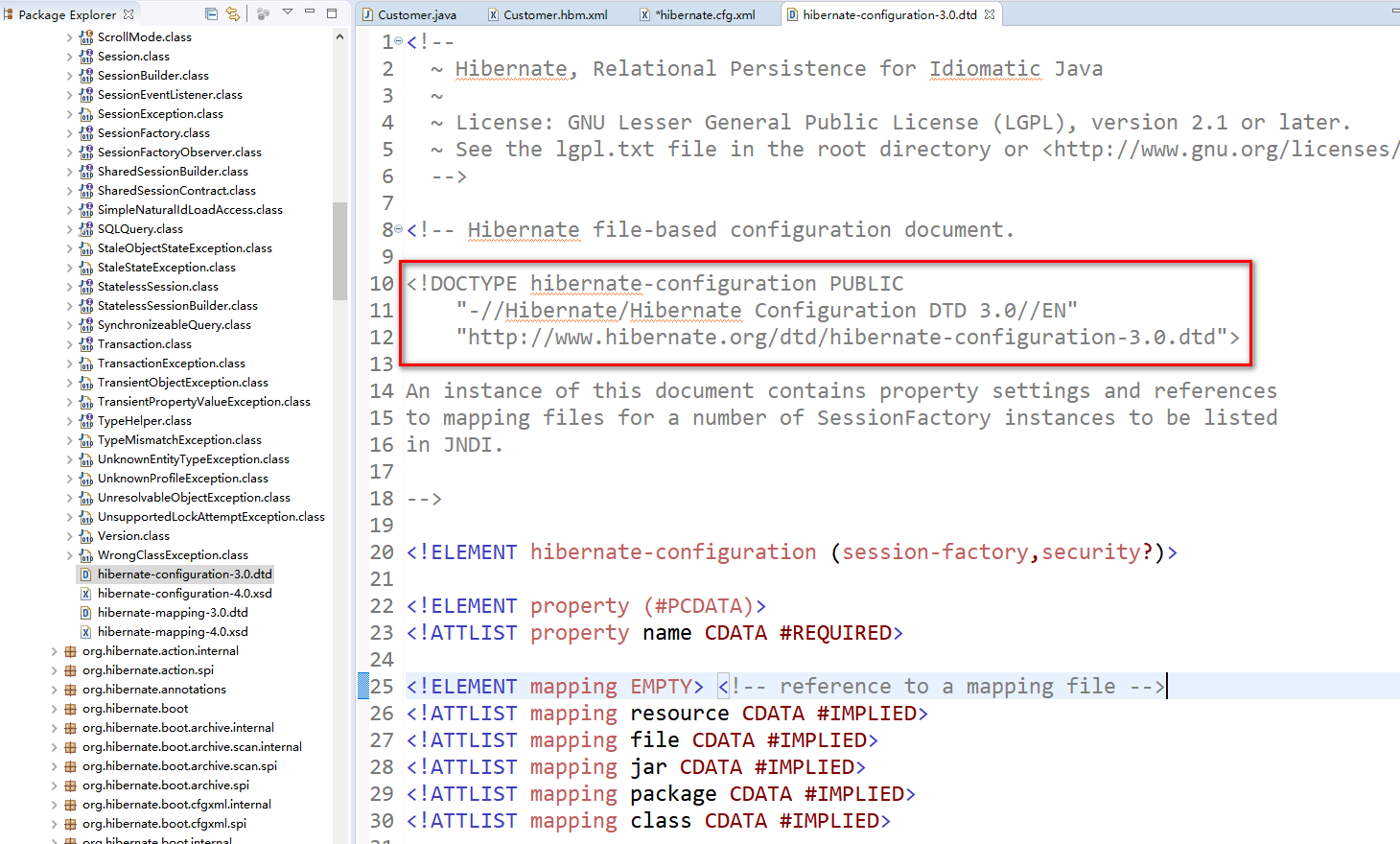Screen dimensions: 1400x844
Task: Select org.hibernate.boot.archive.scan.spi package
Action: (x=179, y=766)
